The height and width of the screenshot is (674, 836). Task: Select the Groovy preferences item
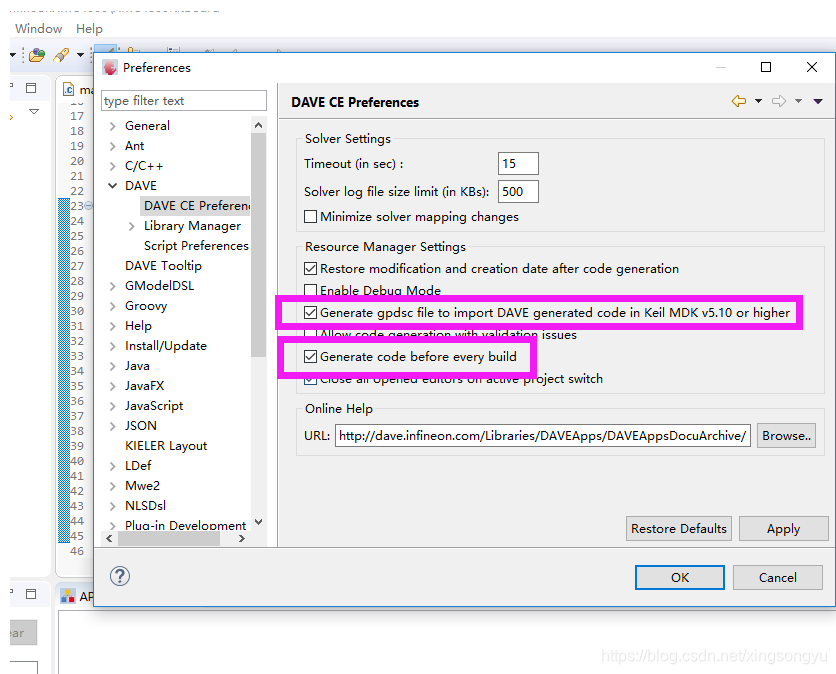point(146,306)
